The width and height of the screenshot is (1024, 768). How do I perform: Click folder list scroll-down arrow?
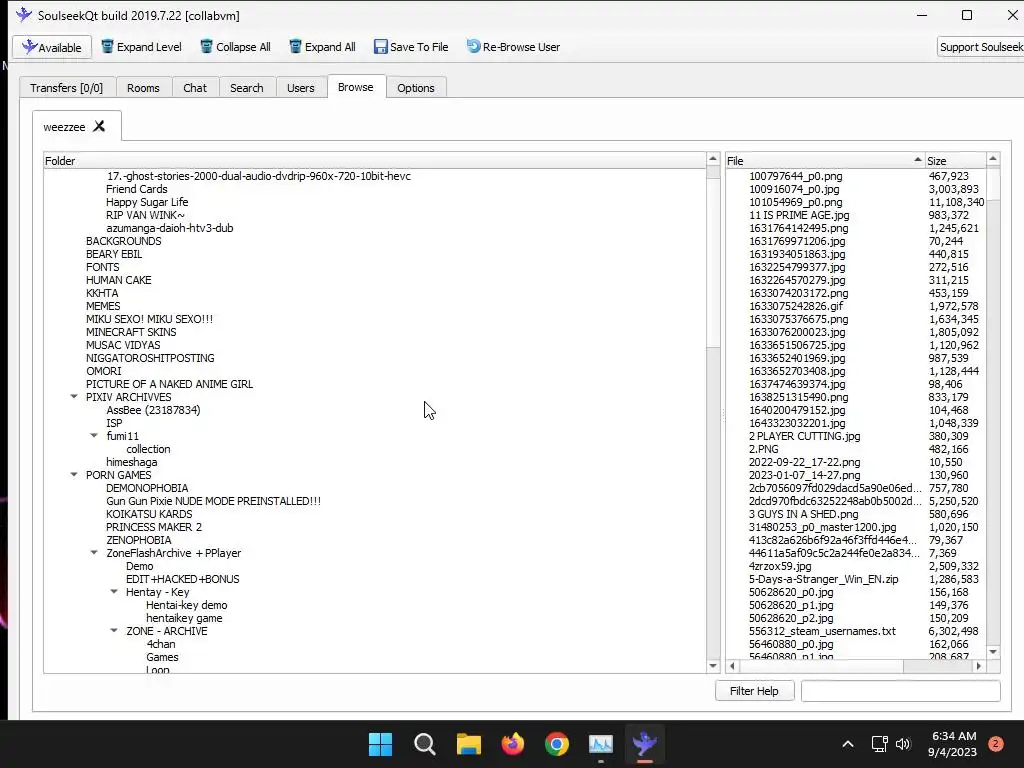[712, 665]
